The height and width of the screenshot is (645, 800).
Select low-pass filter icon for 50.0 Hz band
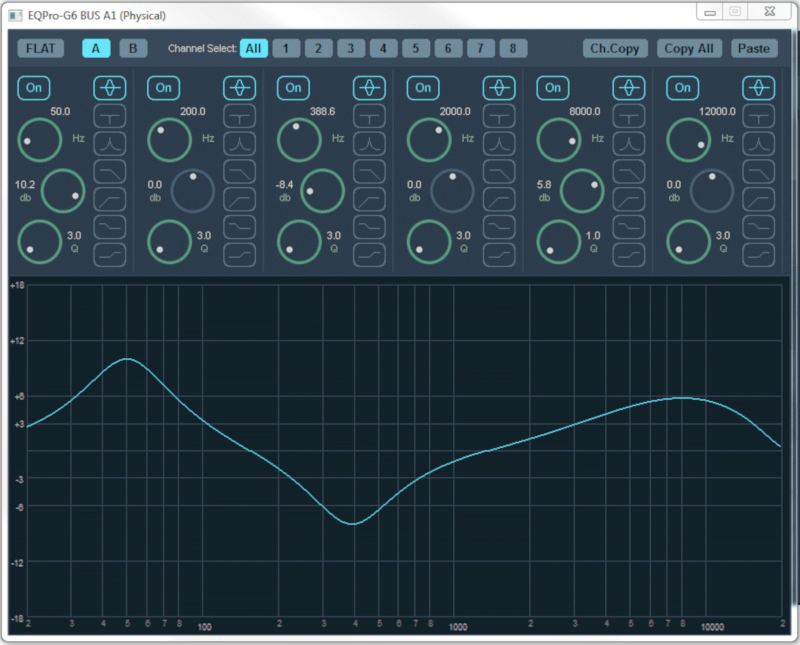click(110, 171)
